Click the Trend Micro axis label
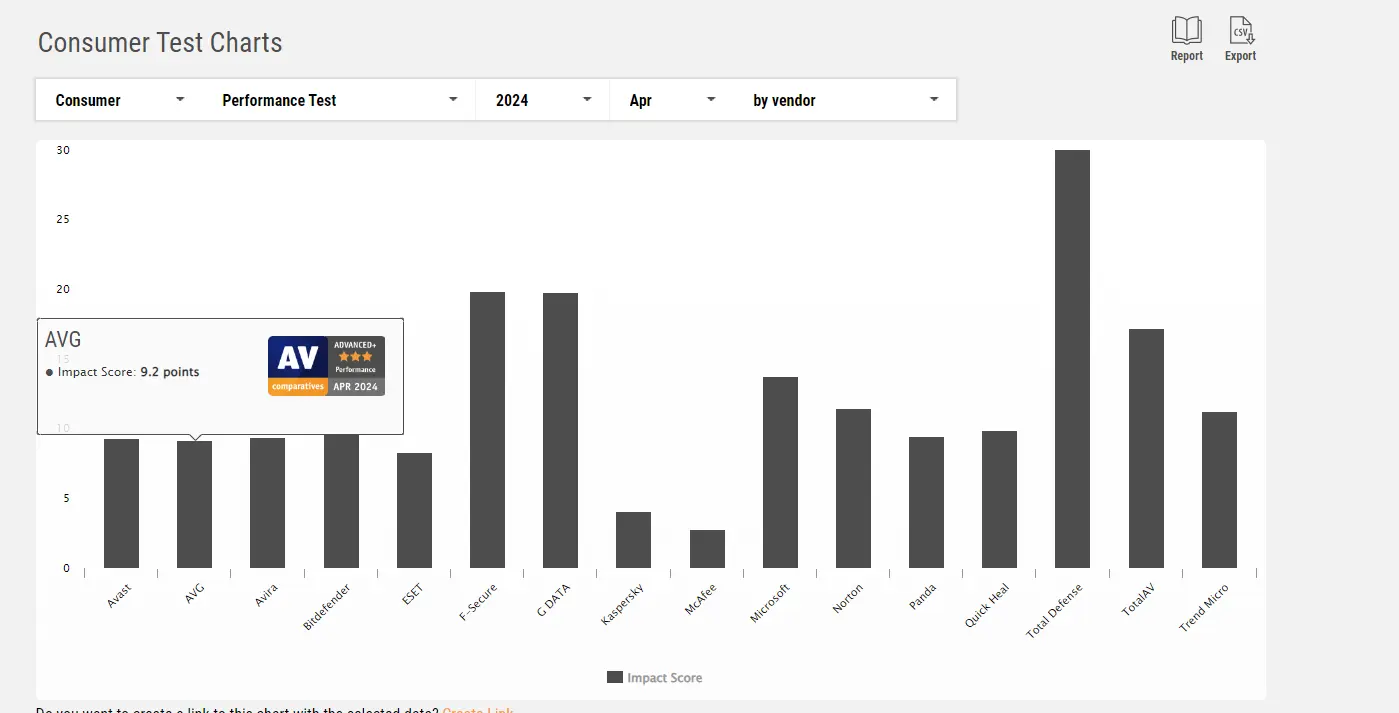1399x713 pixels. (1204, 608)
